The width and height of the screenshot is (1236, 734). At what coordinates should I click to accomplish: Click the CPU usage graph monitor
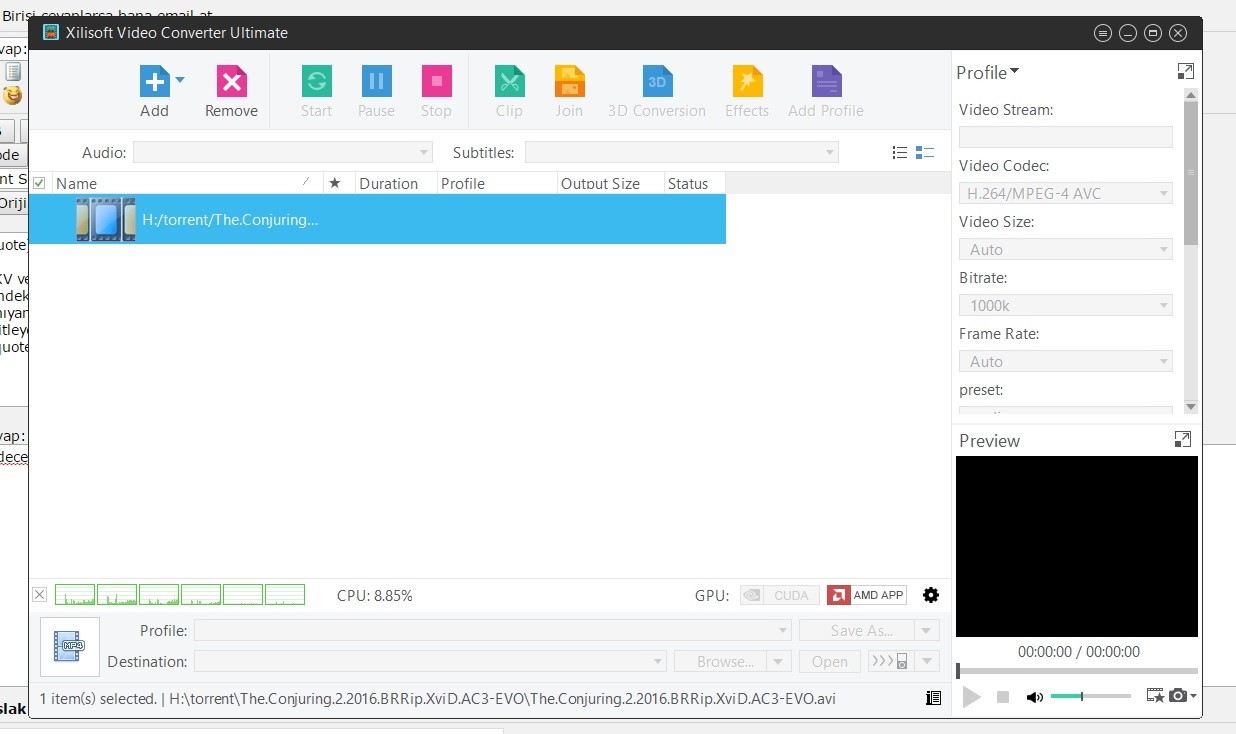click(180, 595)
